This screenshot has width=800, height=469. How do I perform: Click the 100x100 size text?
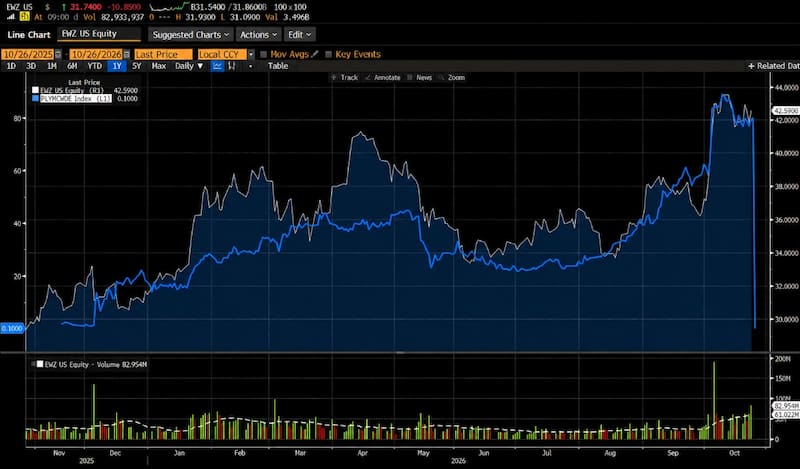(290, 7)
